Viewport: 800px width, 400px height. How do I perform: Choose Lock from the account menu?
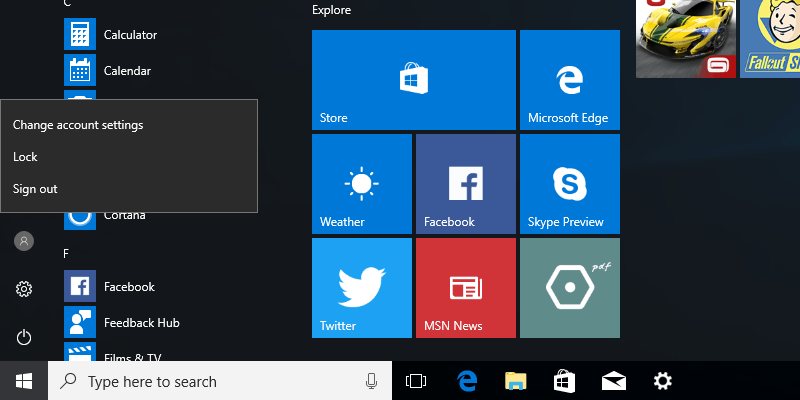[x=26, y=157]
